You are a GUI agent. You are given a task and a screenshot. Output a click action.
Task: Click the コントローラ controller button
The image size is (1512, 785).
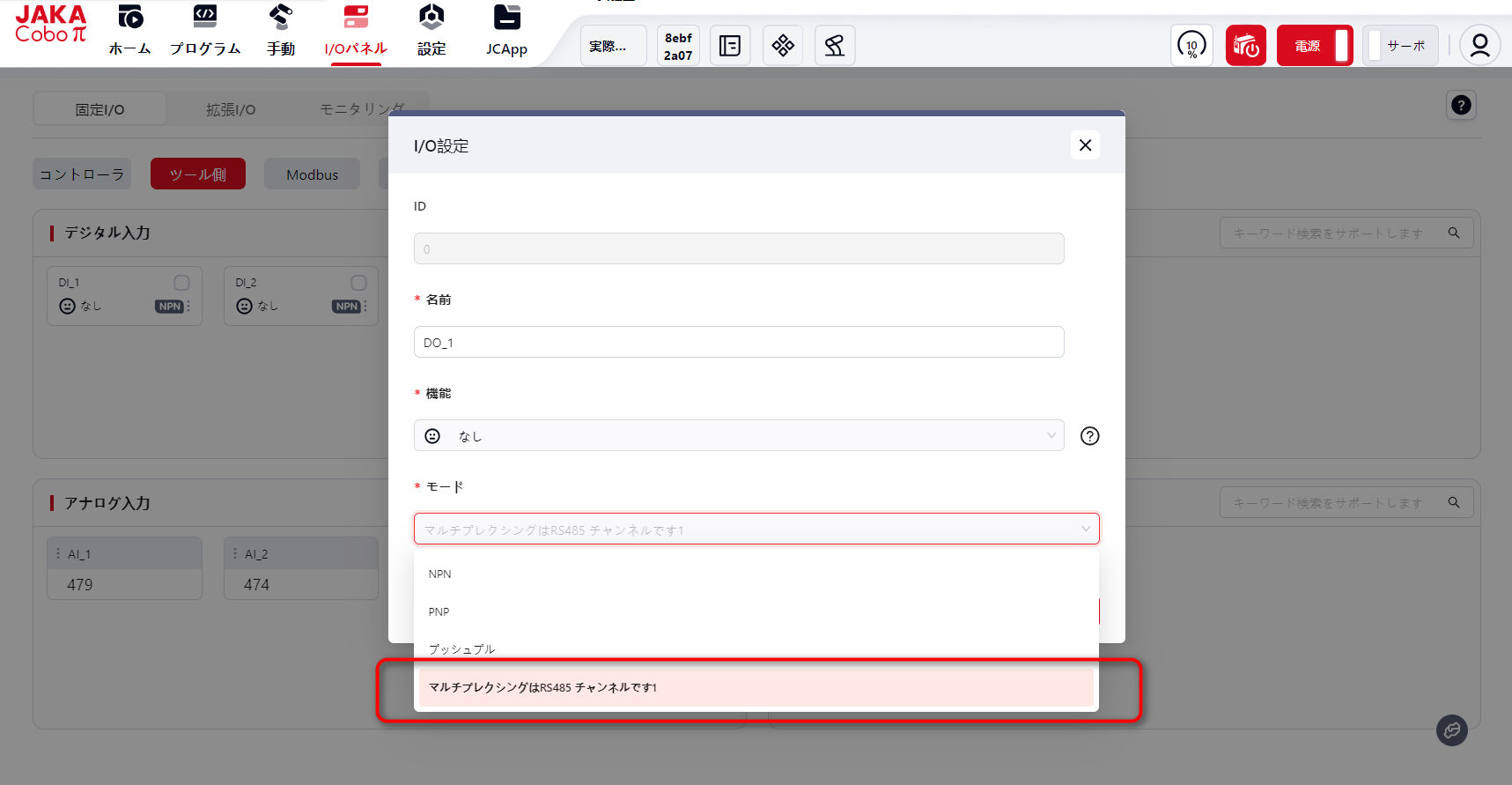82,174
